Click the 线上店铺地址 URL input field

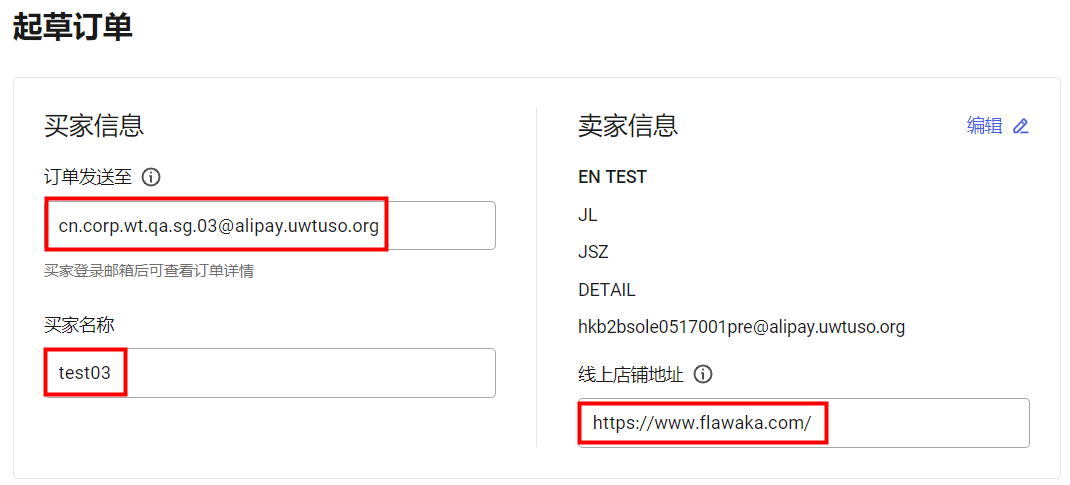click(803, 423)
